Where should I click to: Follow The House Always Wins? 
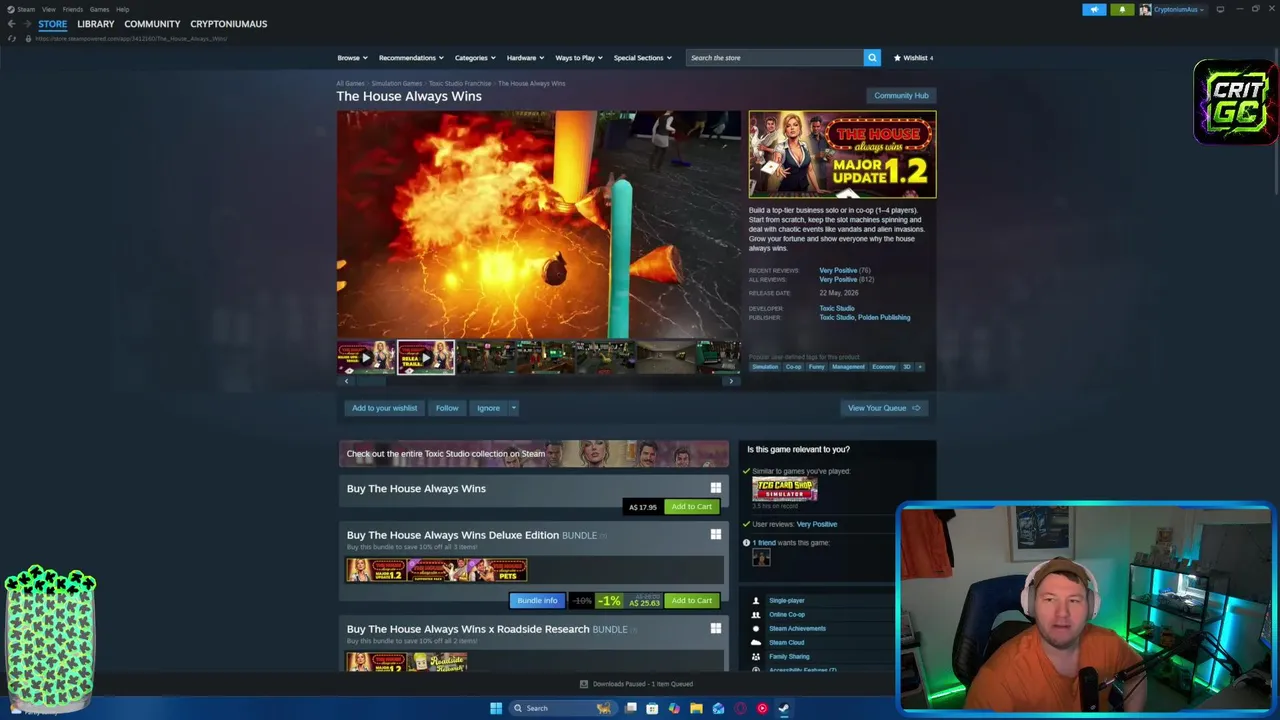point(447,408)
